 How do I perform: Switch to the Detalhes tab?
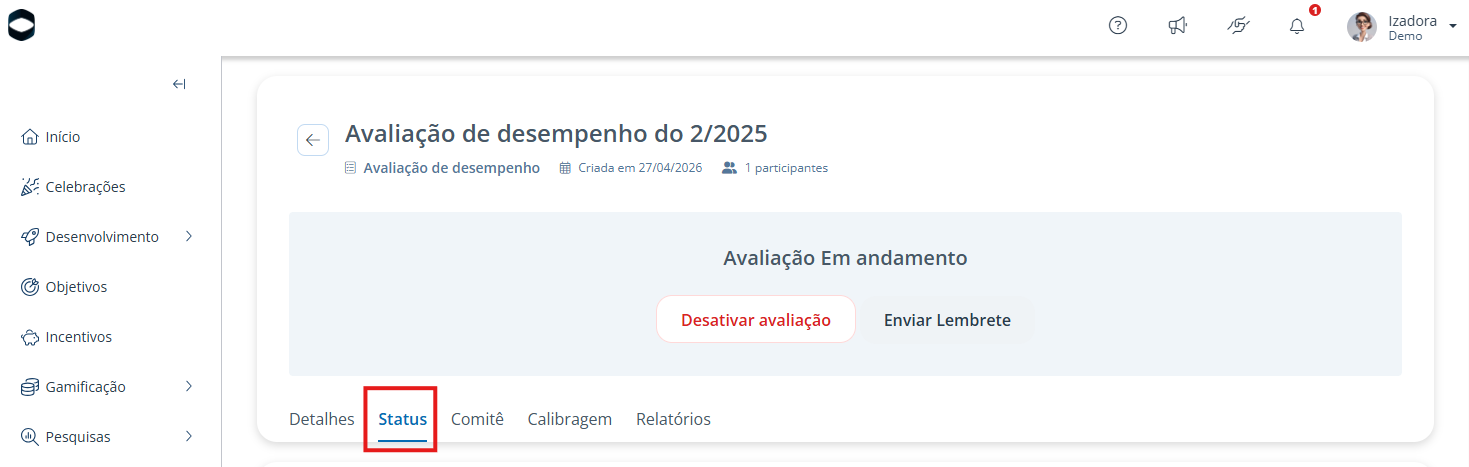(322, 419)
